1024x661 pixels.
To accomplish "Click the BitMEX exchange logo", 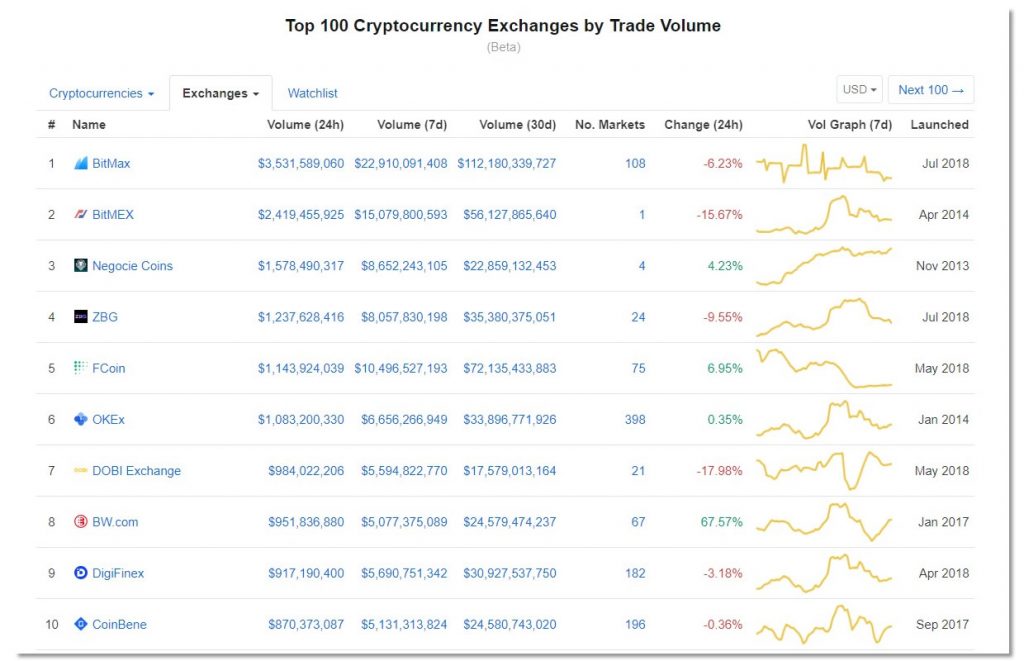I will pyautogui.click(x=84, y=214).
